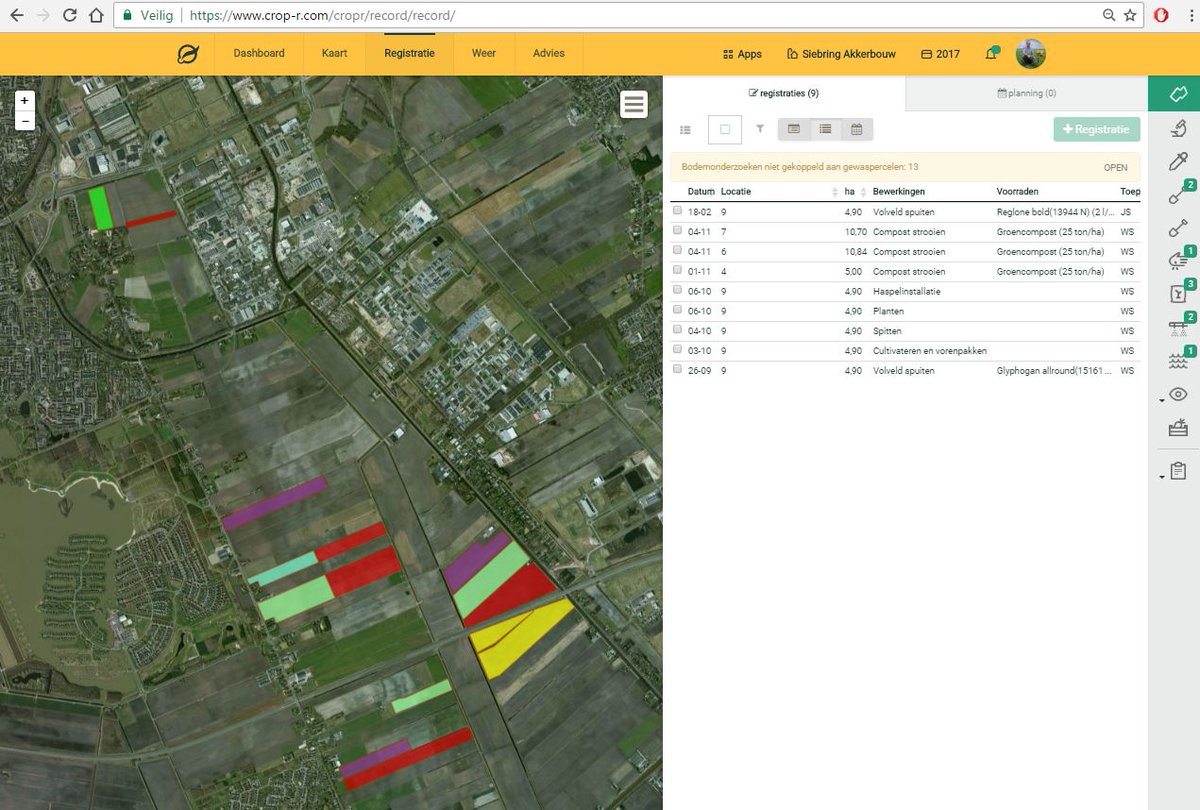
Task: Open the microscope soil research icon
Action: click(x=1178, y=128)
